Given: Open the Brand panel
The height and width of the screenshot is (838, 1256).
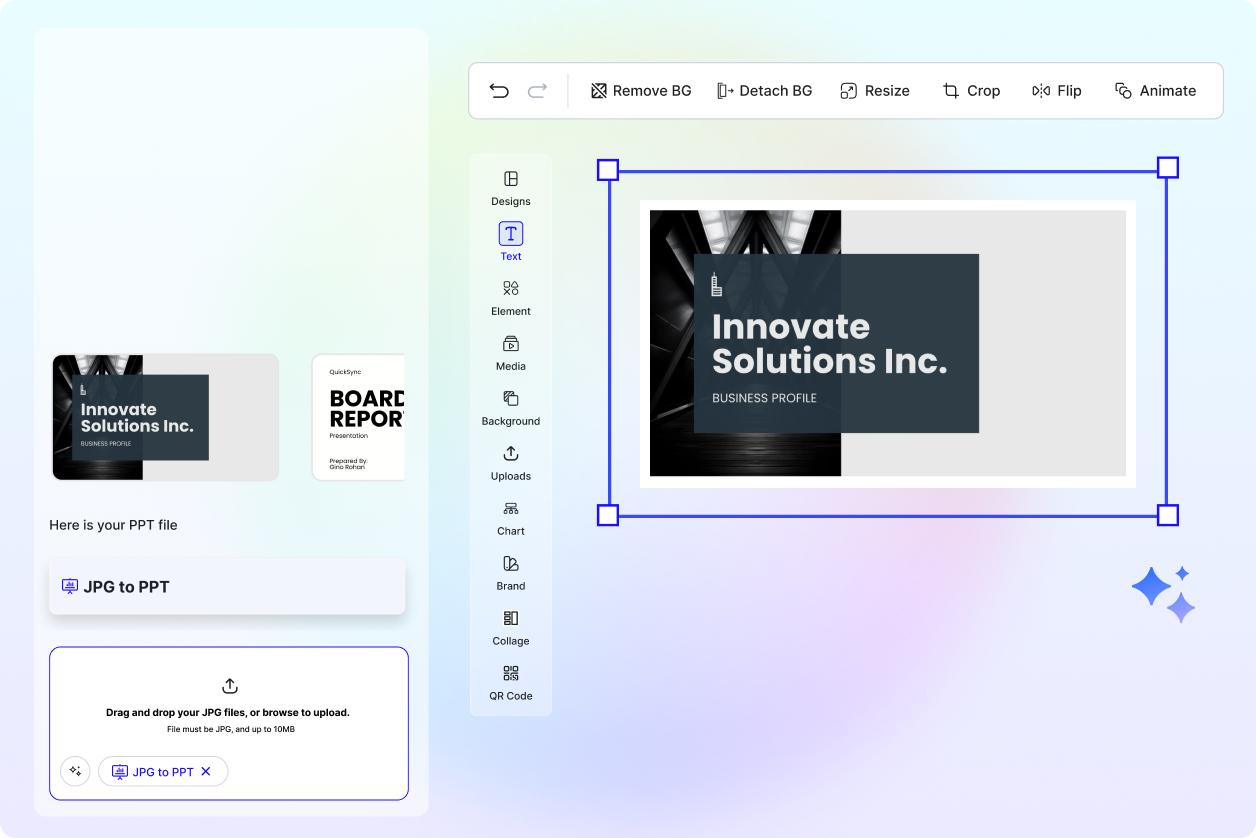Looking at the screenshot, I should pos(510,573).
